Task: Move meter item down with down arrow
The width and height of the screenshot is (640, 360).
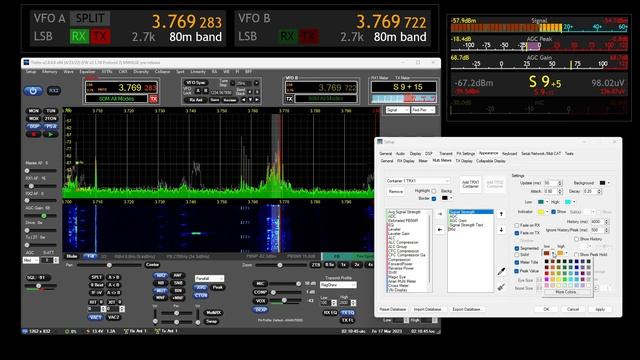Action: click(501, 230)
